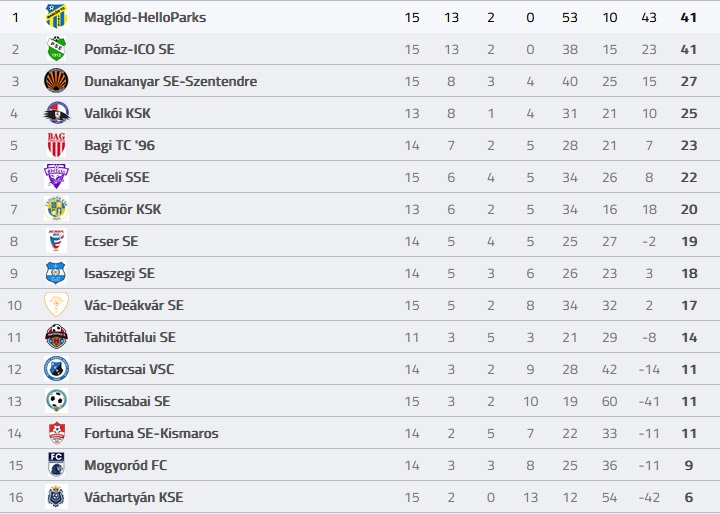Click the Váchartyán KSE crest

[x=56, y=497]
